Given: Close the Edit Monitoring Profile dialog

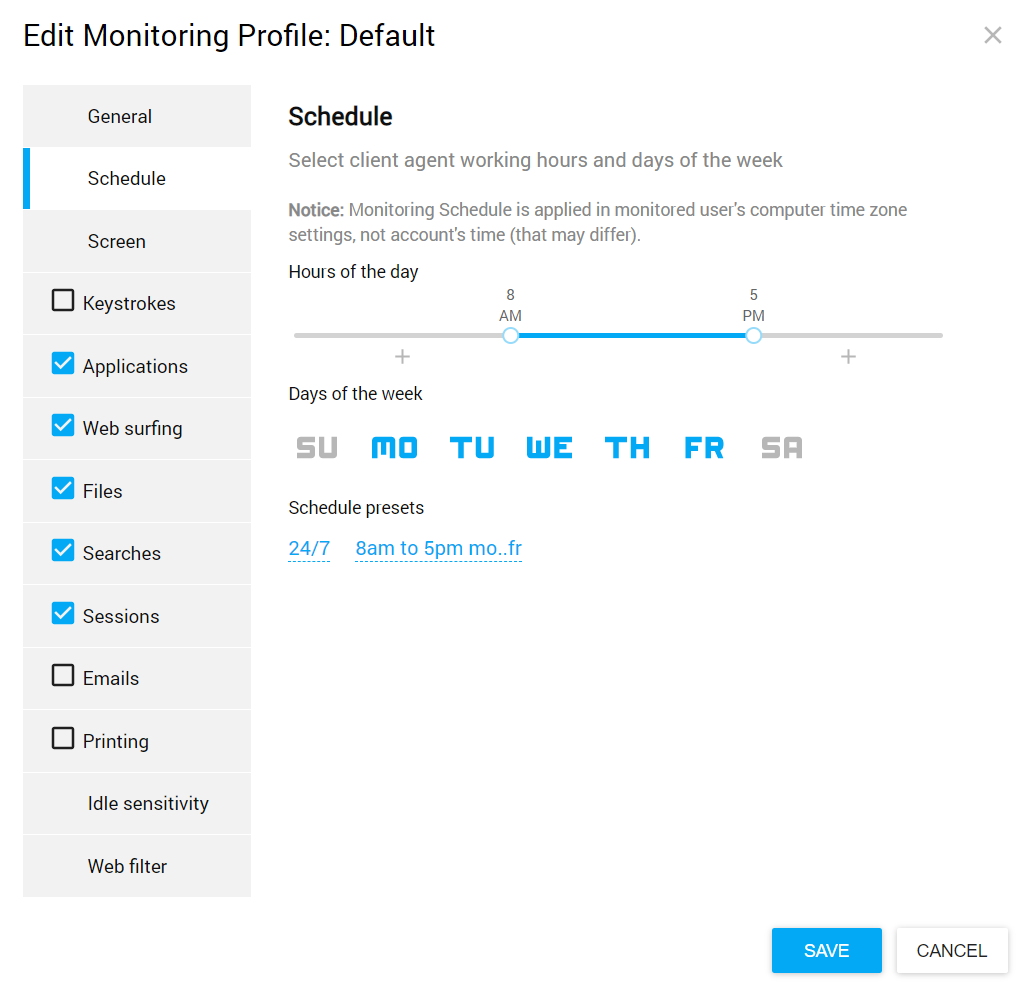Looking at the screenshot, I should click(x=992, y=36).
